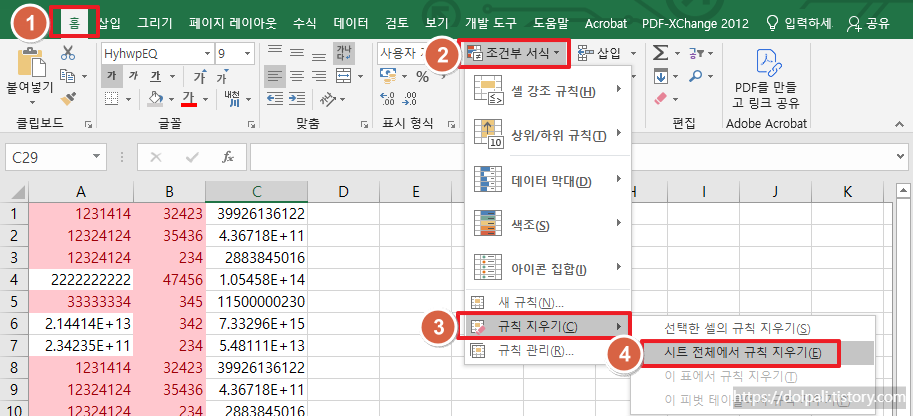
Task: Open the 개발 도구 tab
Action: (491, 23)
